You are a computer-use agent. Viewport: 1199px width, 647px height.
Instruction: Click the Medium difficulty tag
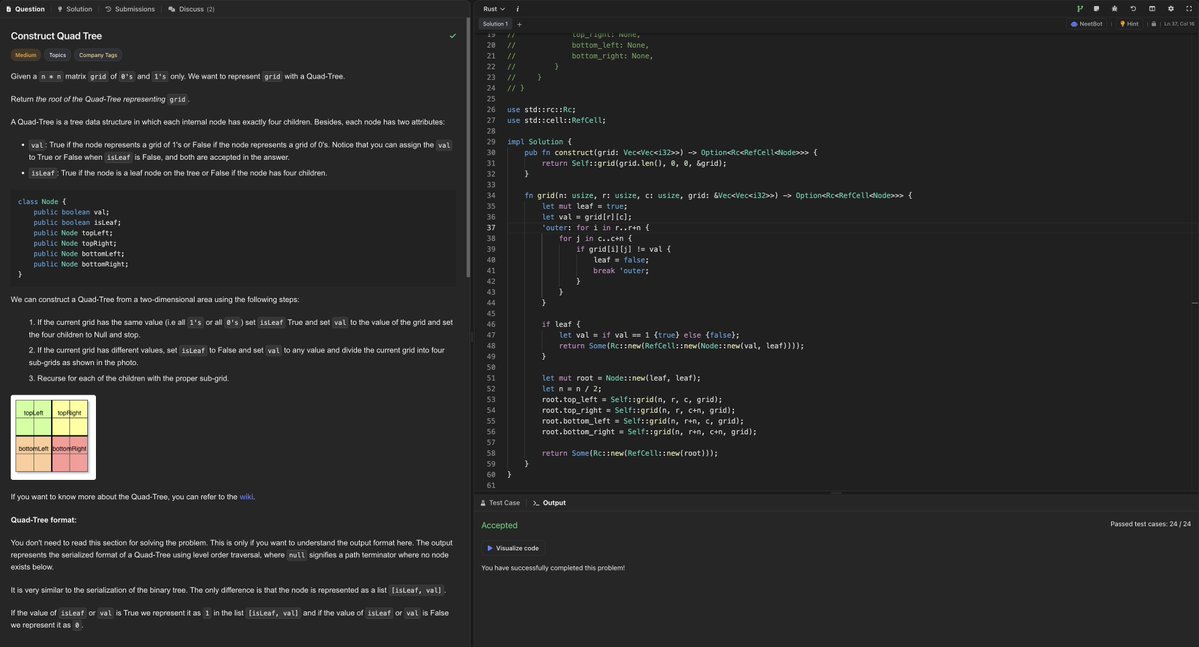pos(25,55)
